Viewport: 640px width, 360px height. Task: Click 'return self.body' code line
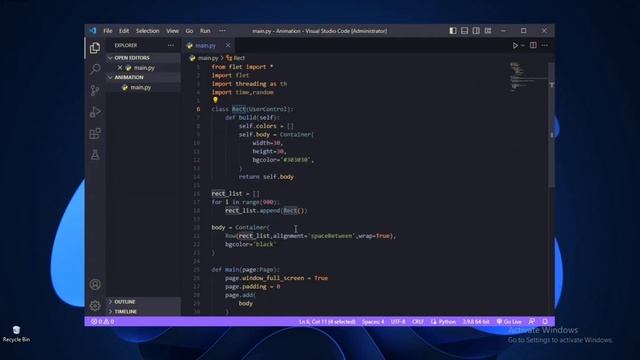click(x=266, y=177)
